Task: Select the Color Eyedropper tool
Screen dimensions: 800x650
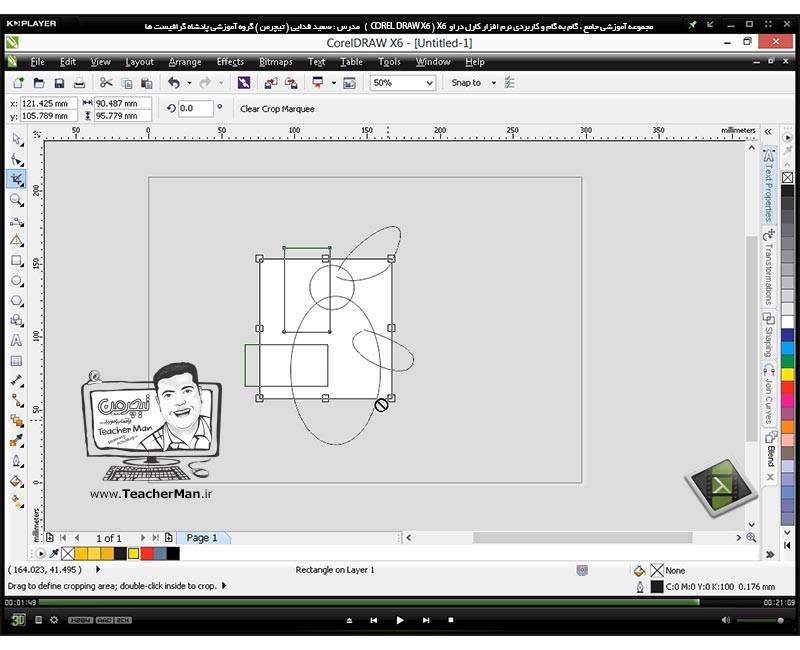Action: click(x=16, y=440)
